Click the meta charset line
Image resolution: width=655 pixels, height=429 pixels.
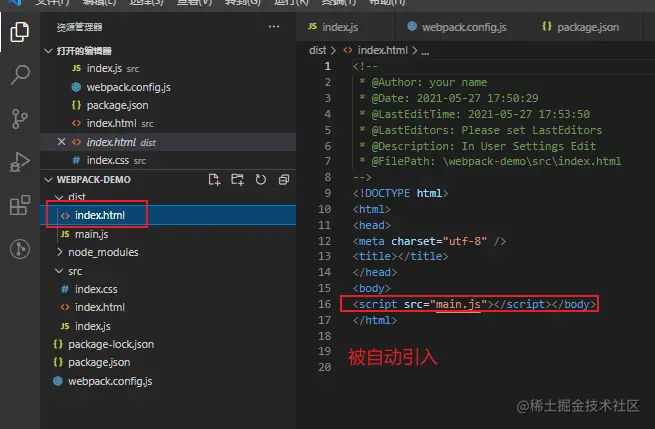click(429, 241)
